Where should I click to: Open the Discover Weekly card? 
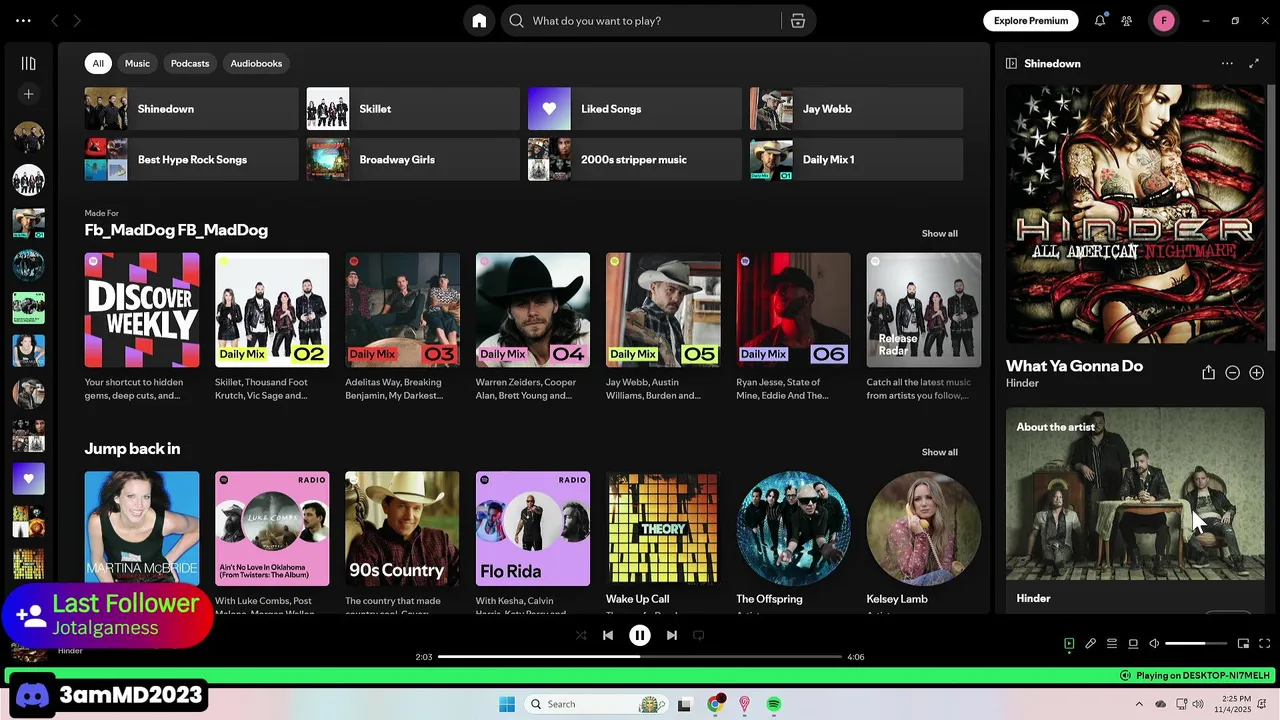coord(142,328)
